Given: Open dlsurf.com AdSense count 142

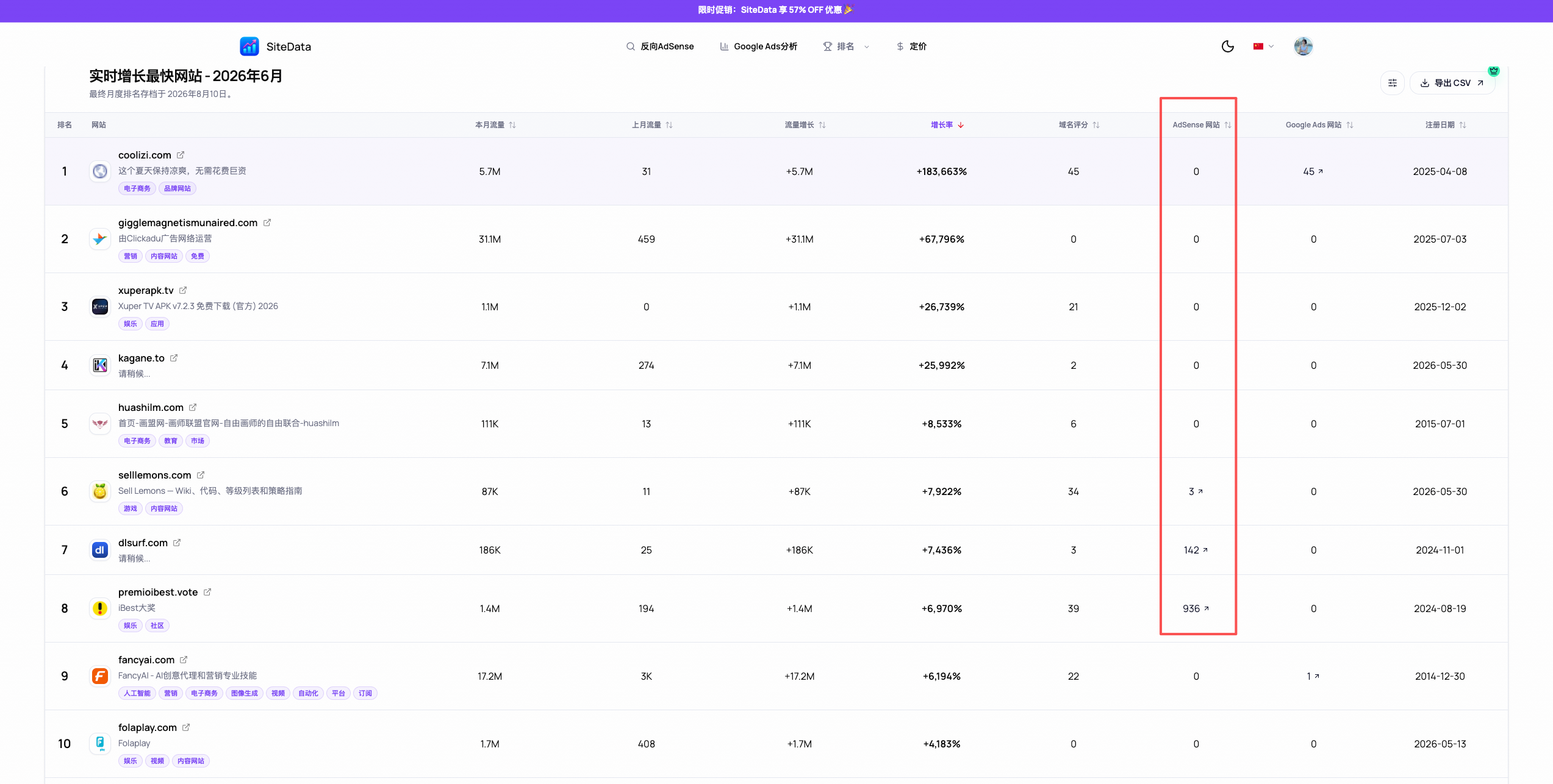Looking at the screenshot, I should coord(1196,550).
